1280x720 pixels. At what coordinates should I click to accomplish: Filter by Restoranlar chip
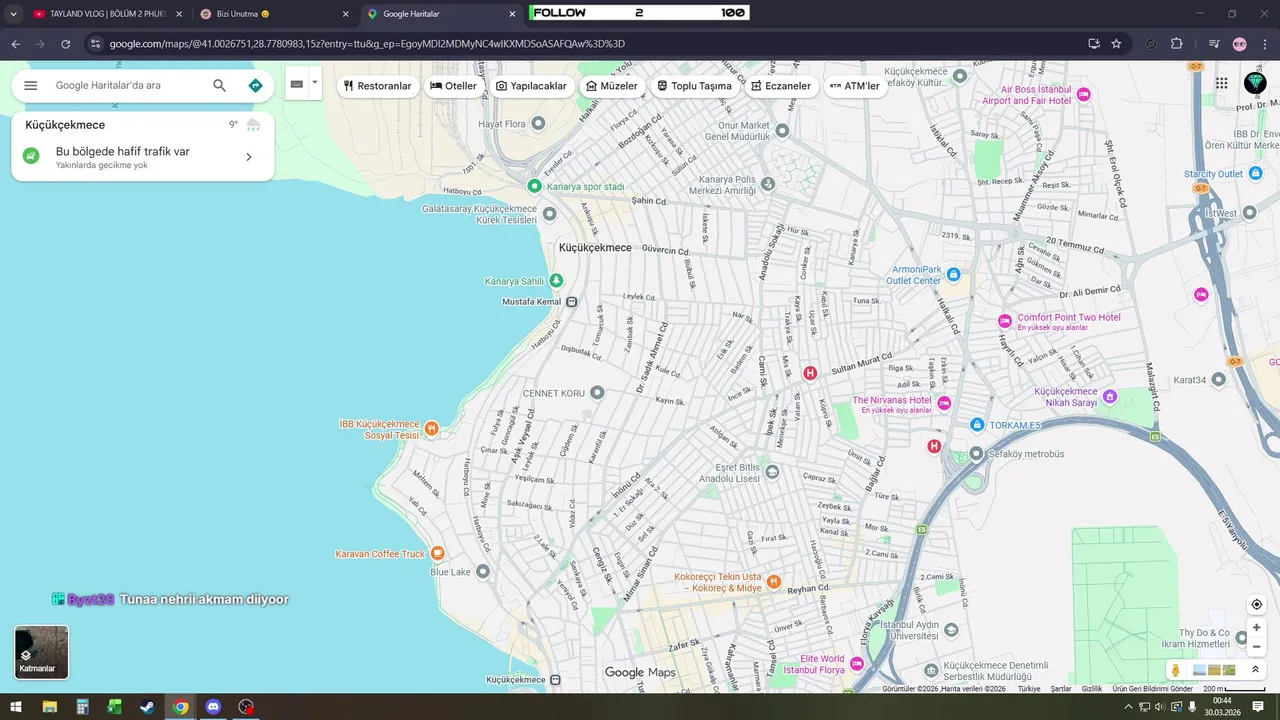point(377,86)
